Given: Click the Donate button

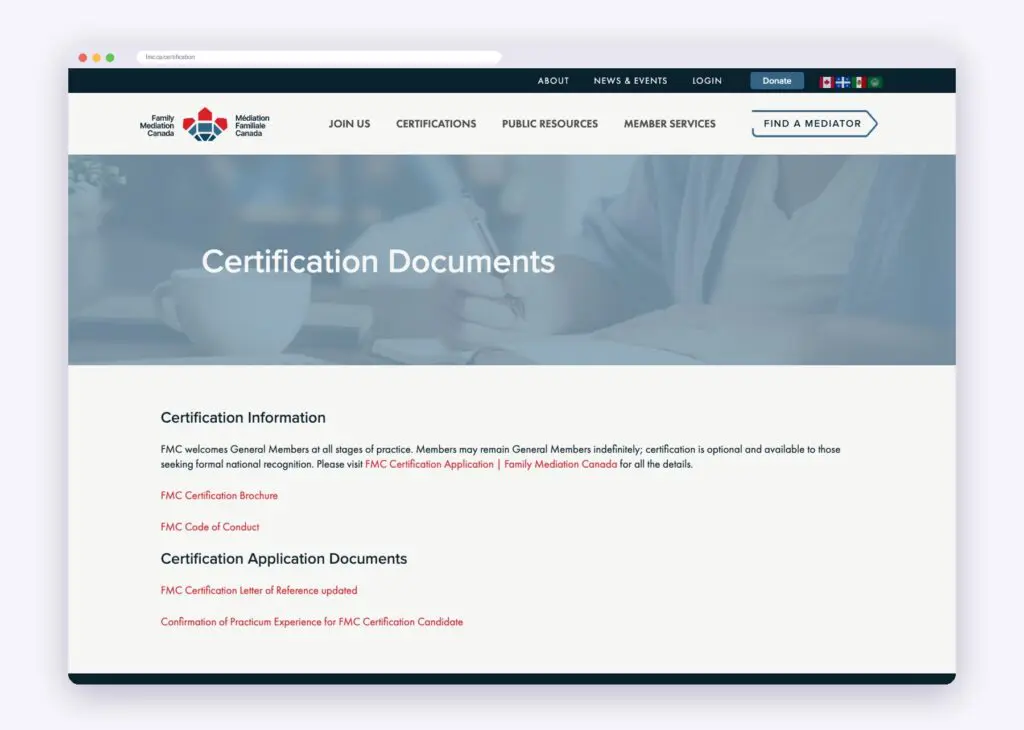Looking at the screenshot, I should 776,81.
